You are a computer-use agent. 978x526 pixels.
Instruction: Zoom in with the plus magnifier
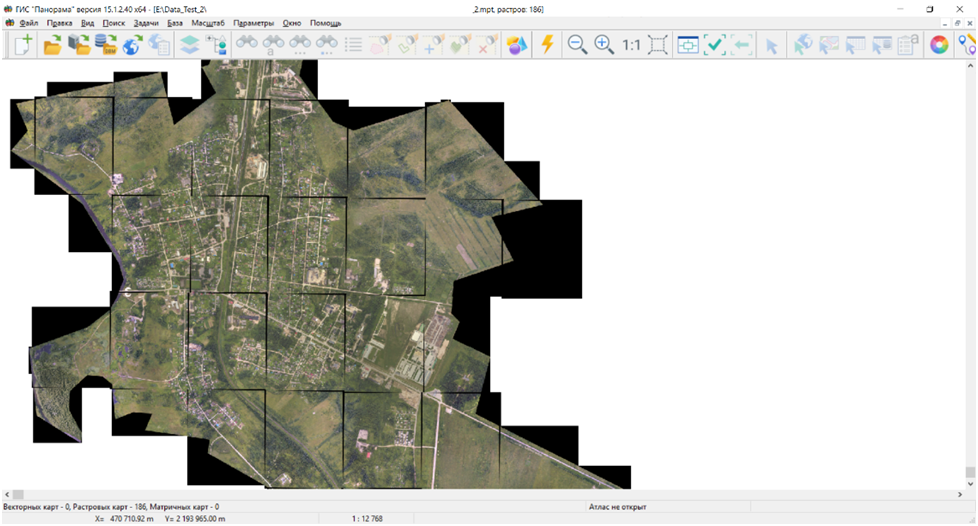[x=604, y=45]
